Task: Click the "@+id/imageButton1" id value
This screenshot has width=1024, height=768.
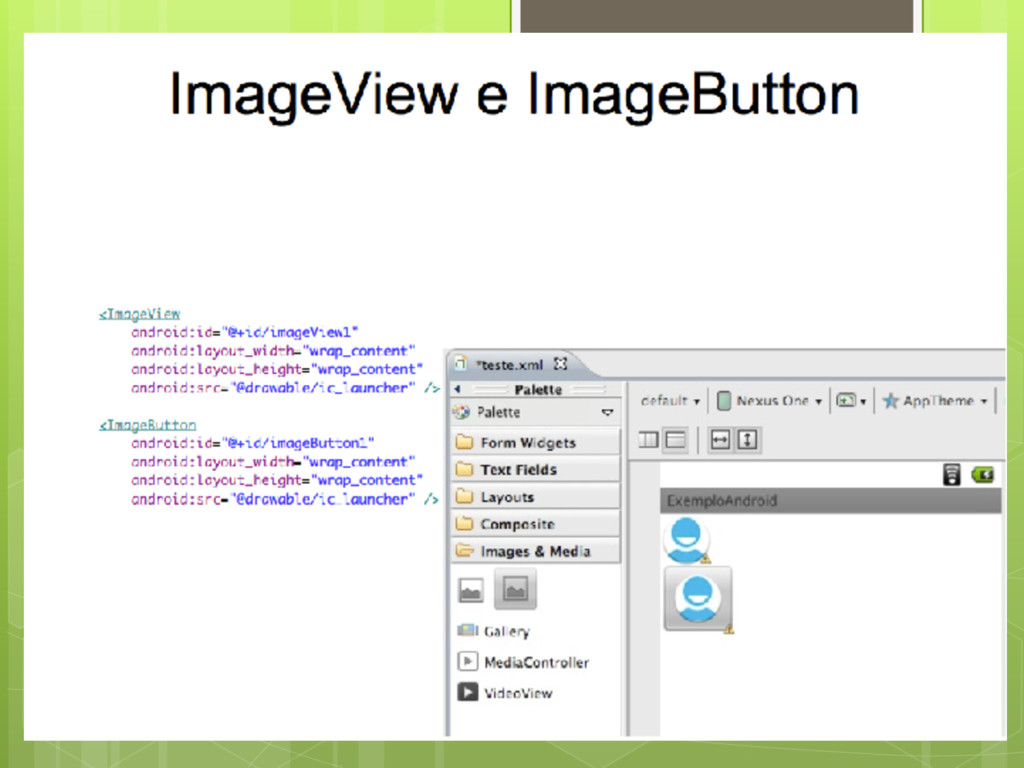Action: tap(298, 443)
